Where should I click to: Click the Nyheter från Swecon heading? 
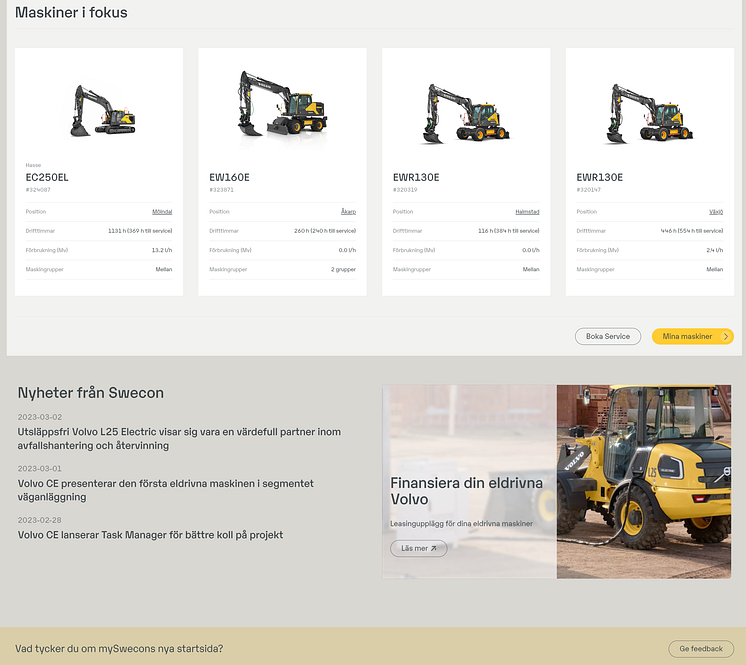tap(91, 393)
